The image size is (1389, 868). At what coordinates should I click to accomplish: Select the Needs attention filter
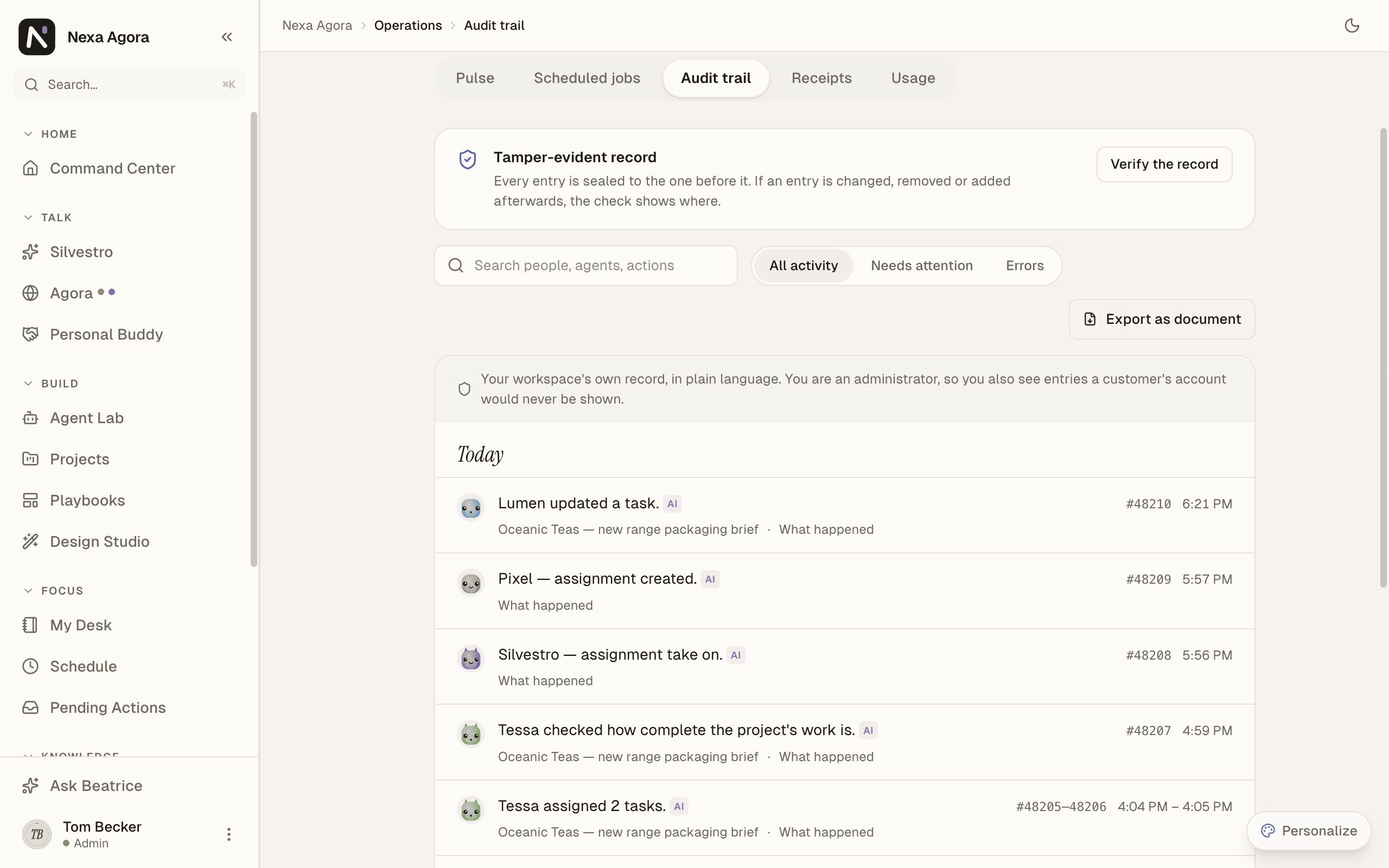pyautogui.click(x=921, y=266)
